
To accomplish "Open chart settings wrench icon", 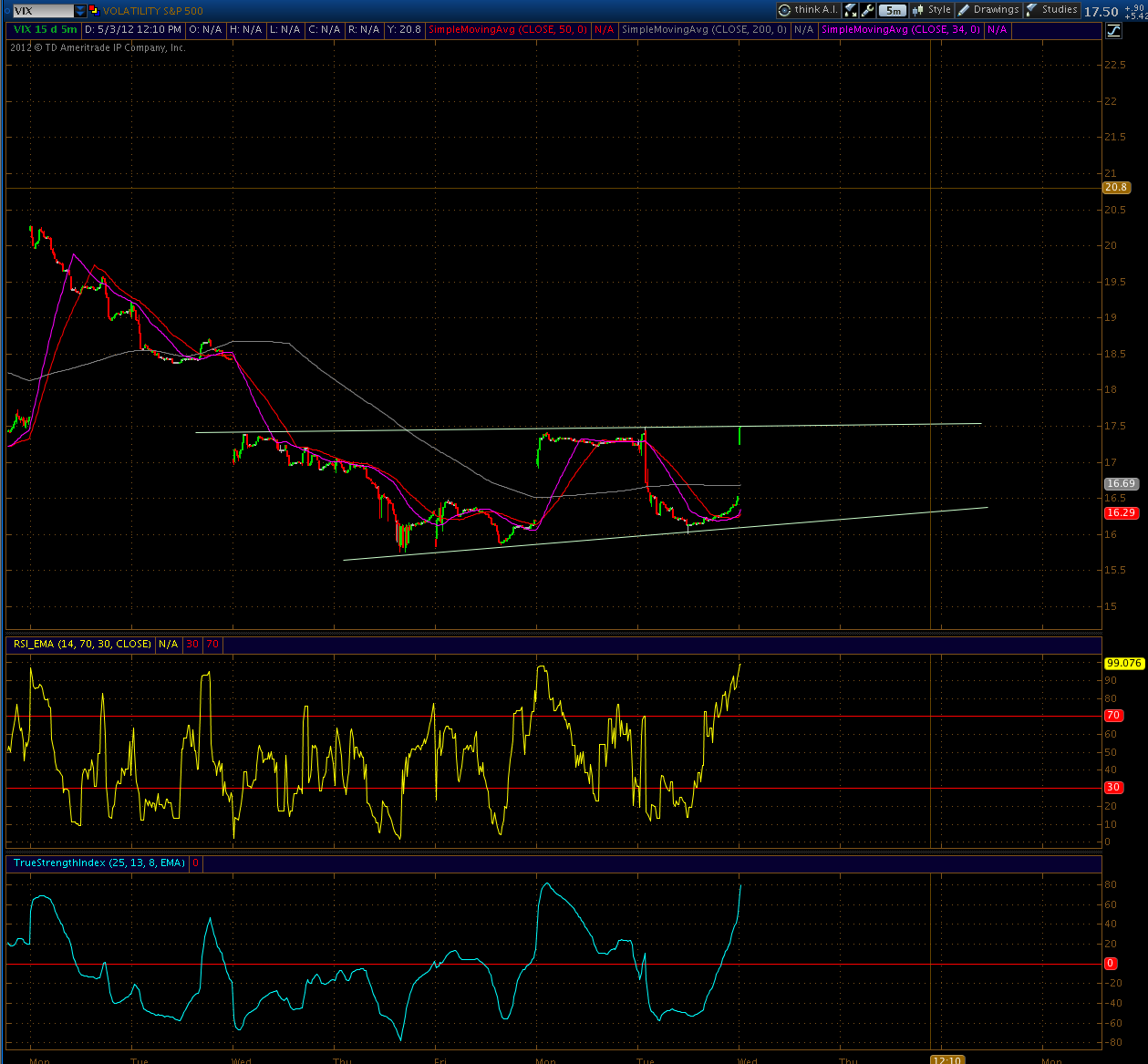I will pyautogui.click(x=868, y=10).
